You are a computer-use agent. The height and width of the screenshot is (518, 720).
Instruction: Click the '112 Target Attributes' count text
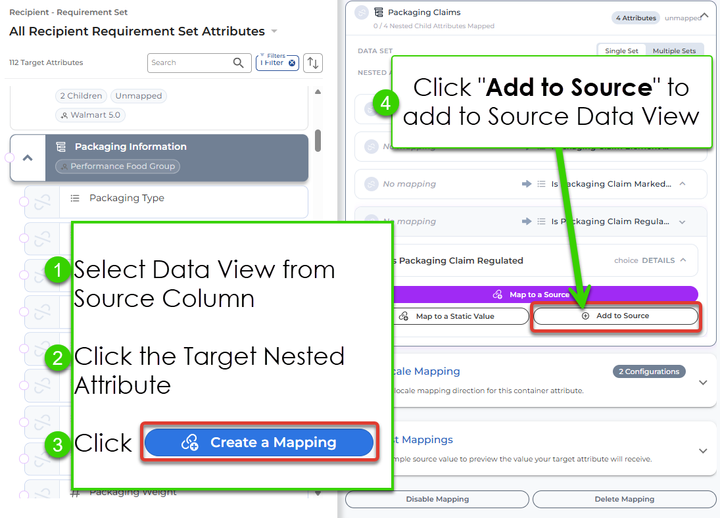(x=46, y=62)
